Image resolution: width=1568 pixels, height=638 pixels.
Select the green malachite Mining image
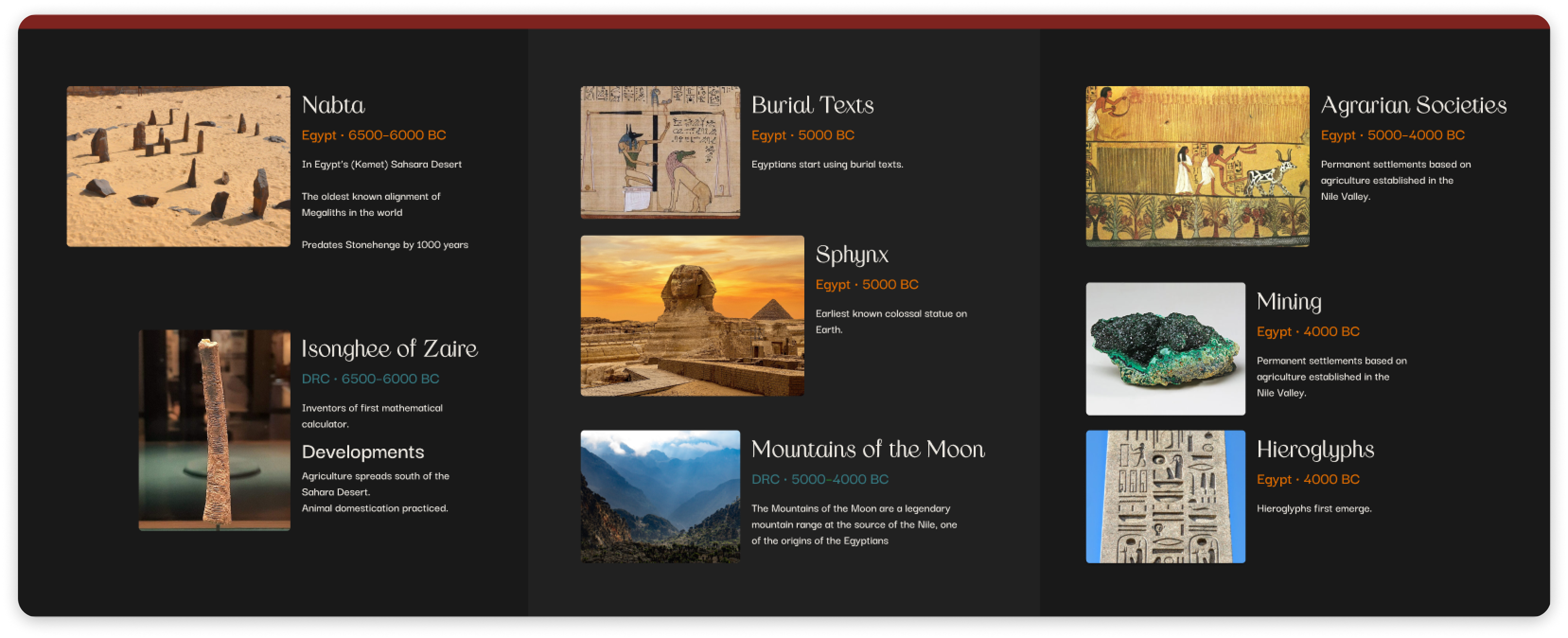[x=1165, y=348]
